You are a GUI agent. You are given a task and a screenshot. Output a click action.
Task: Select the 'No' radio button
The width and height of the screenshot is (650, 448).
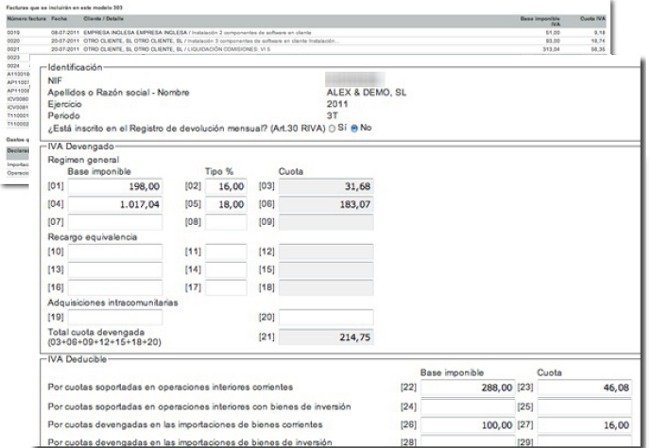coord(354,128)
